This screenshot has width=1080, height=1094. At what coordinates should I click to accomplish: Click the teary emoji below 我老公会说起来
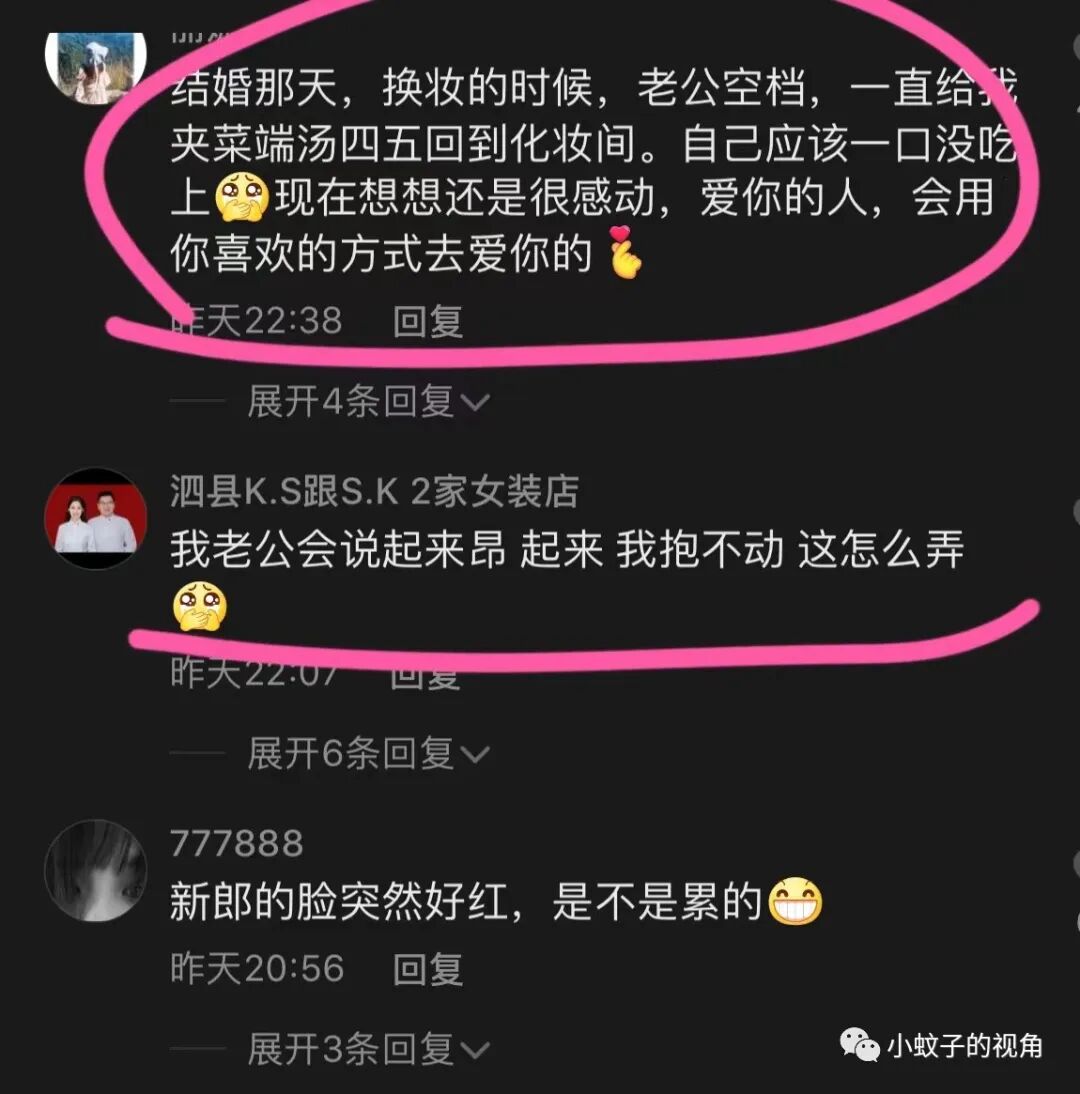coord(200,606)
